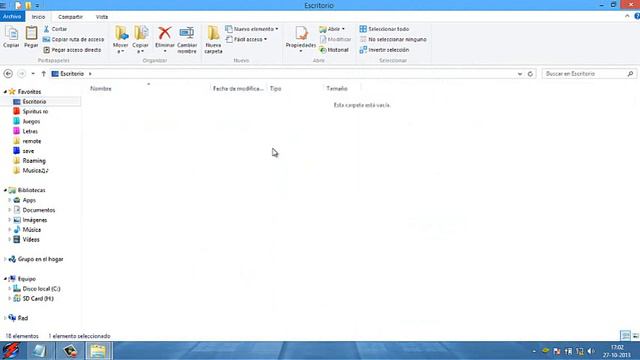The height and width of the screenshot is (360, 640).
Task: Open the Spiritus ro favorite
Action: coord(35,111)
